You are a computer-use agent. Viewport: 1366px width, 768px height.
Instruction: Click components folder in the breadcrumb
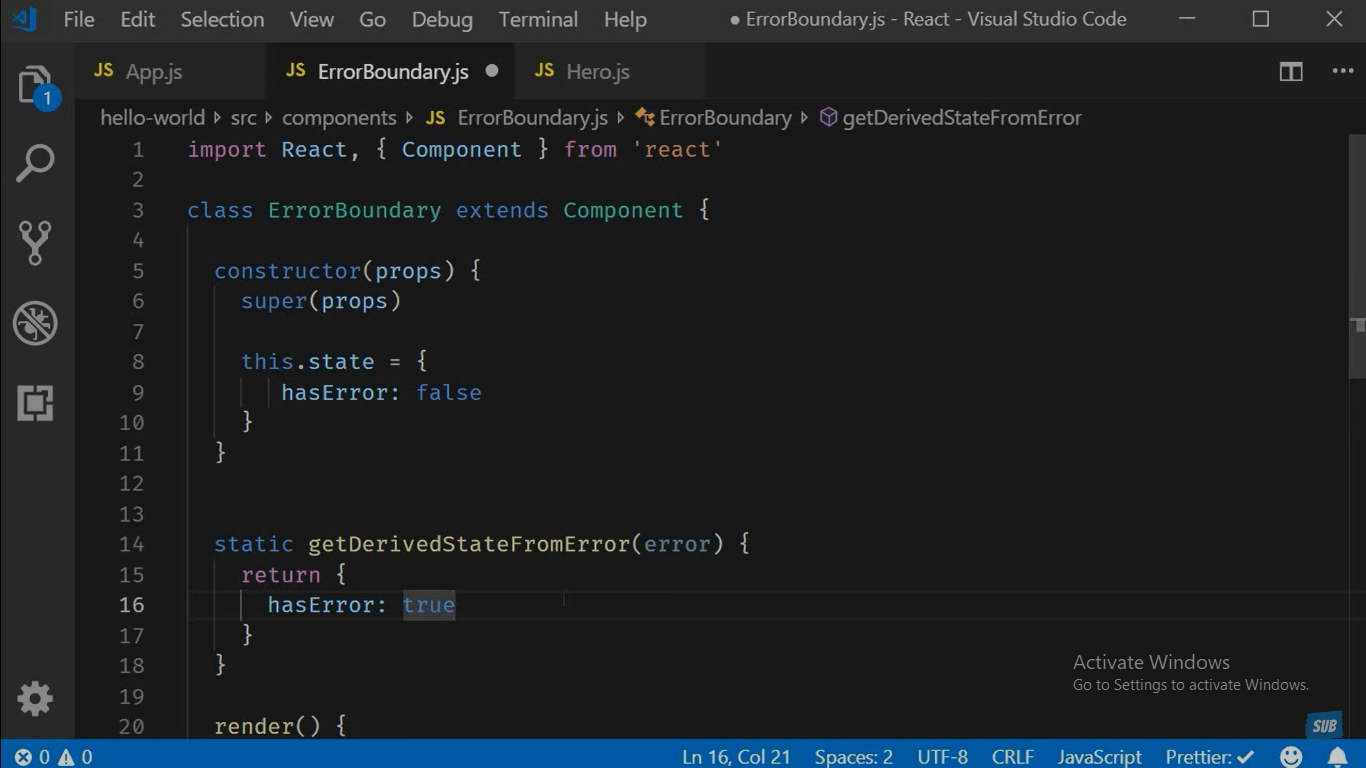[x=339, y=118]
